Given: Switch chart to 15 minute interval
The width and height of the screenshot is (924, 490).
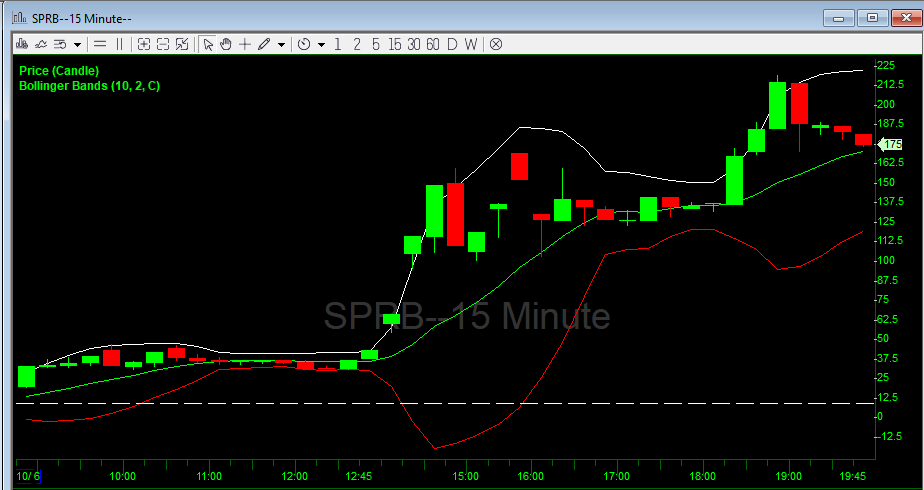Looking at the screenshot, I should (395, 44).
